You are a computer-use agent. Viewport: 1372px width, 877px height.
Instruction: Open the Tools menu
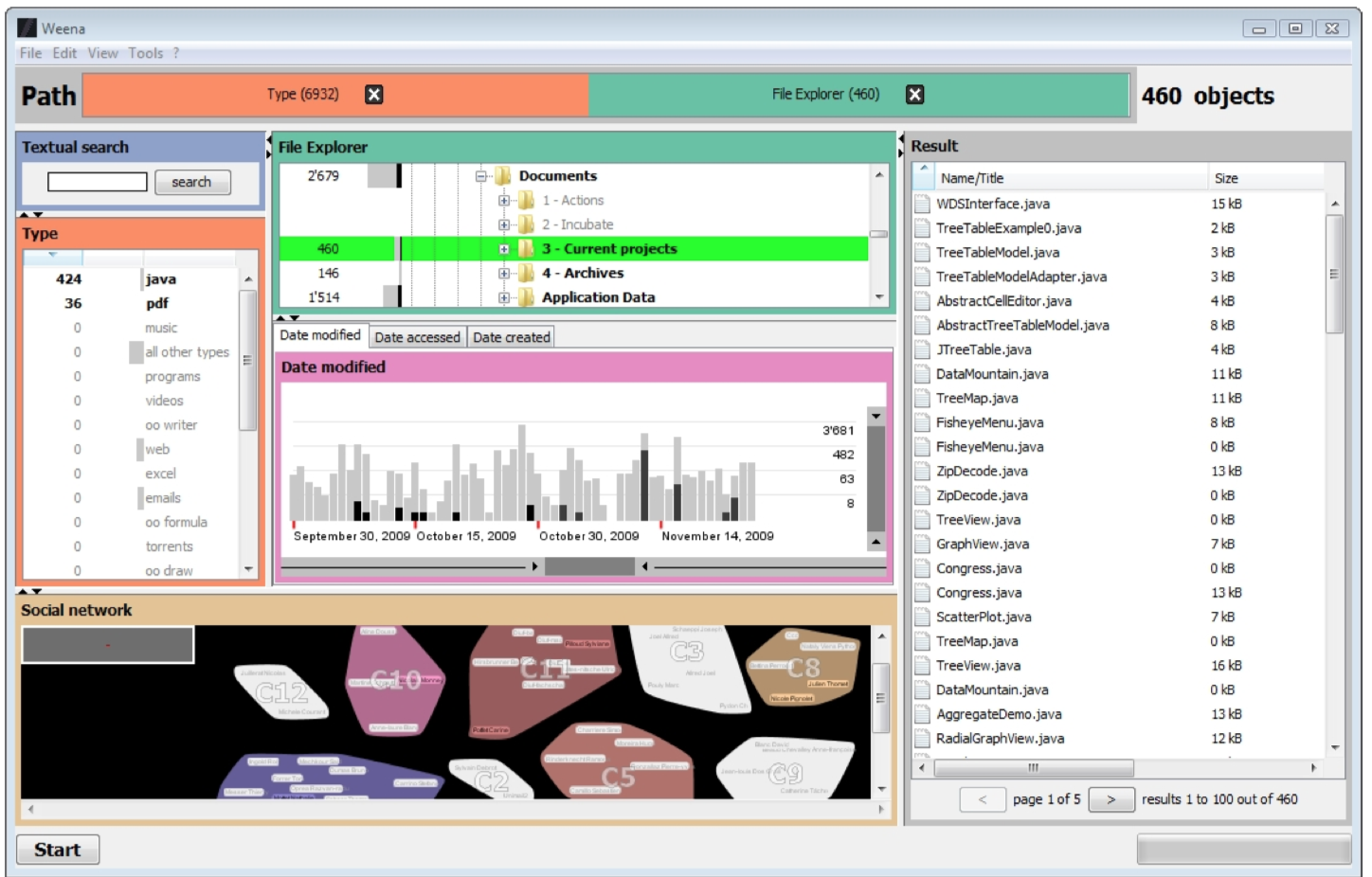145,53
